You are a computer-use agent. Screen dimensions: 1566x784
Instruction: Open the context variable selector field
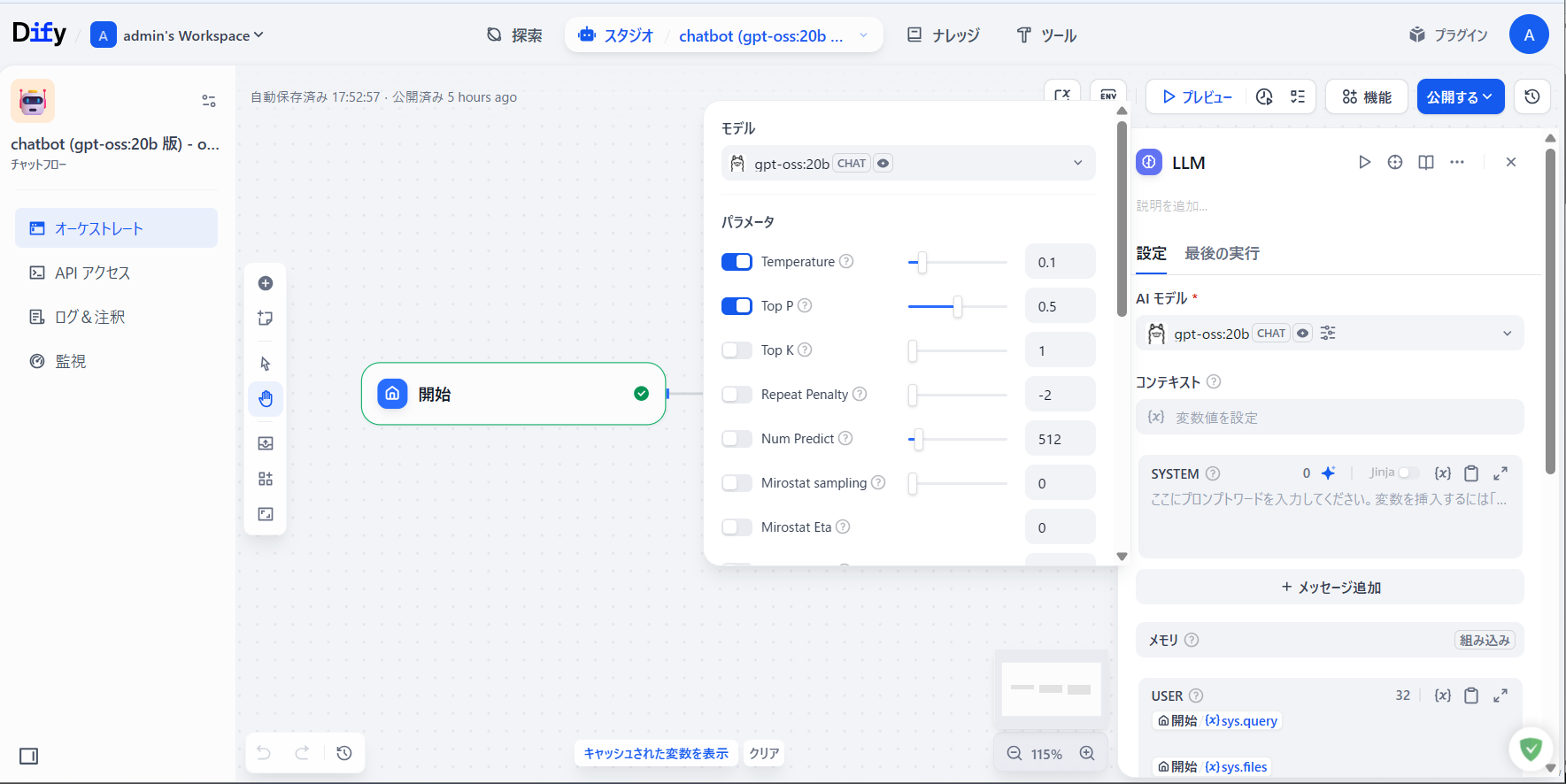[x=1330, y=417]
